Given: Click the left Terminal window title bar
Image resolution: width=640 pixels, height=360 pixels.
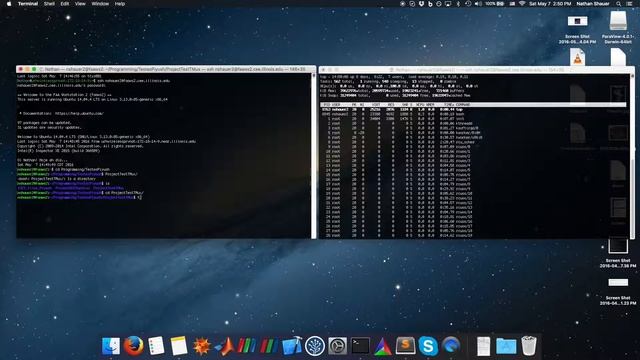Looking at the screenshot, I should coord(166,69).
